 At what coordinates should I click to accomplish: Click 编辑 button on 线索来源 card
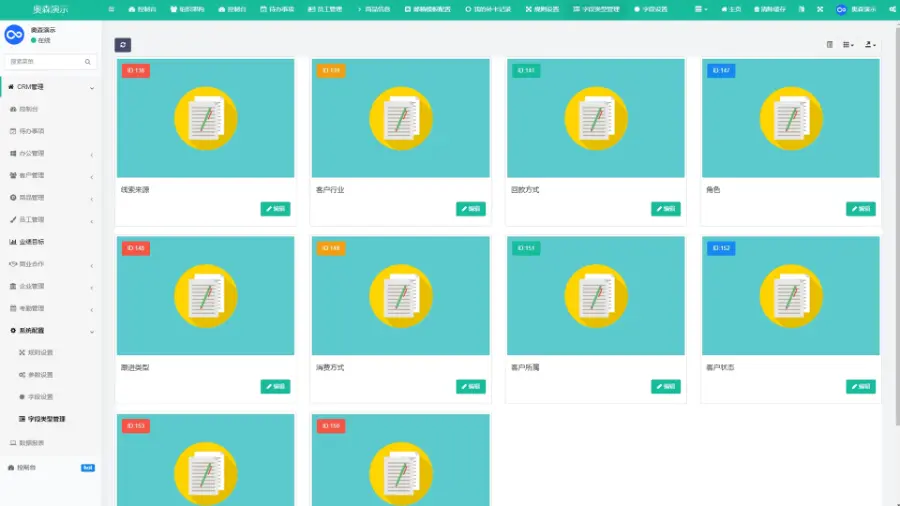click(x=275, y=209)
